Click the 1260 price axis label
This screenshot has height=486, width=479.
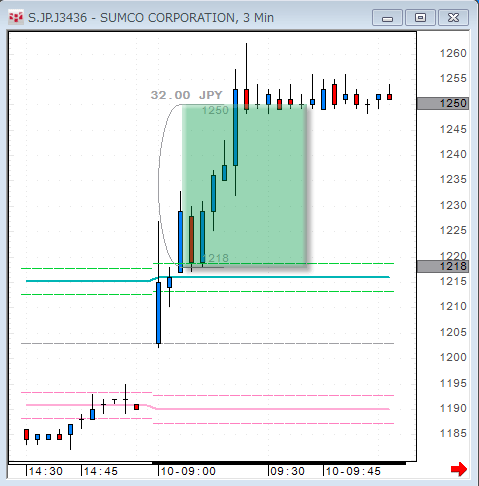(x=453, y=53)
